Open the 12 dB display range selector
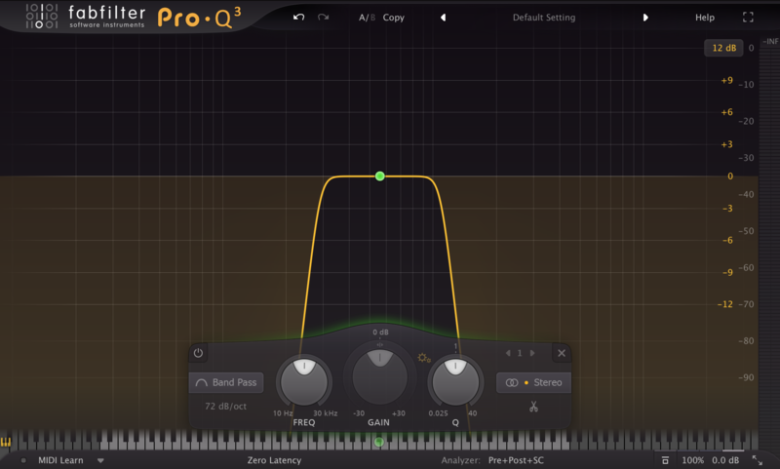Screen dimensions: 780x469 724,48
